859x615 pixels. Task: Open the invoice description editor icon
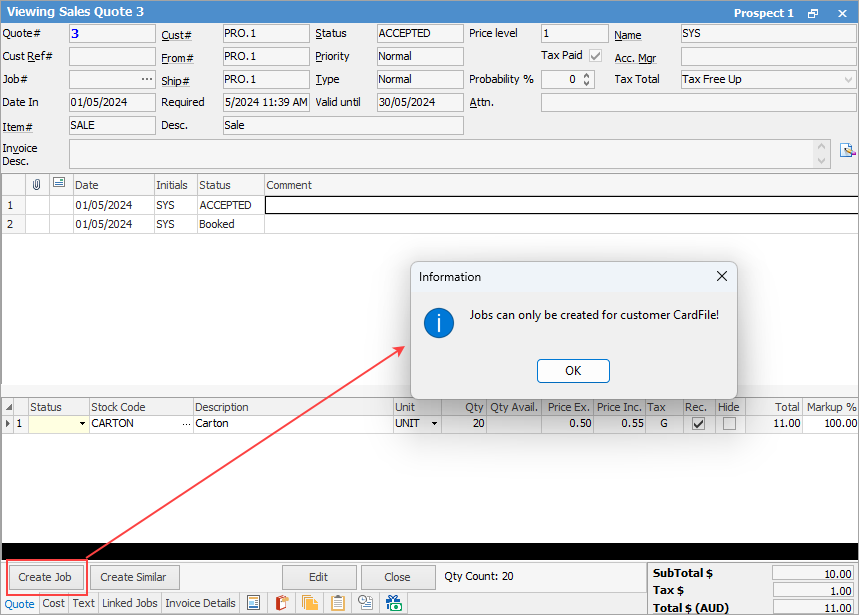[847, 151]
